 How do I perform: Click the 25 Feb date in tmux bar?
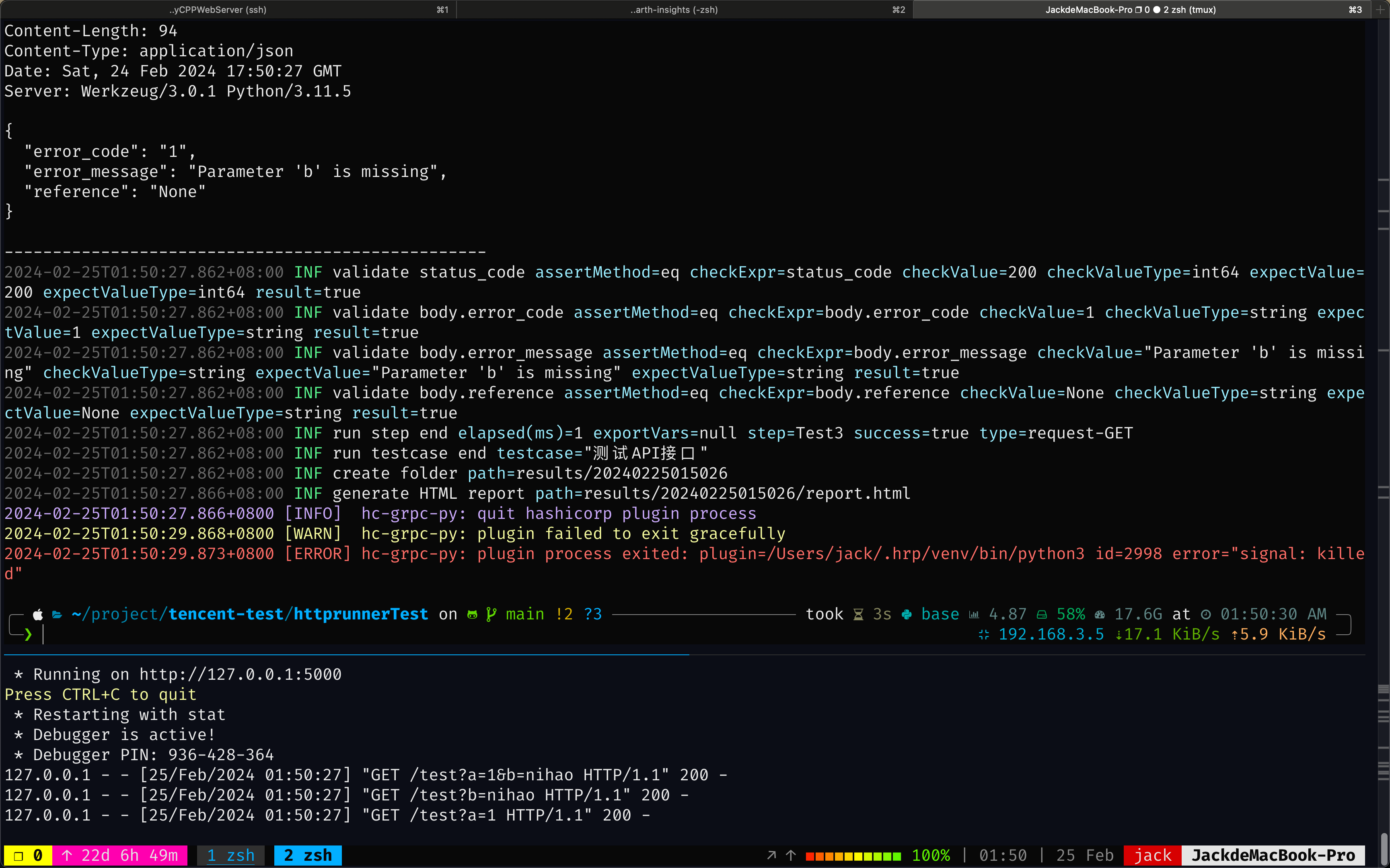[x=1085, y=856]
